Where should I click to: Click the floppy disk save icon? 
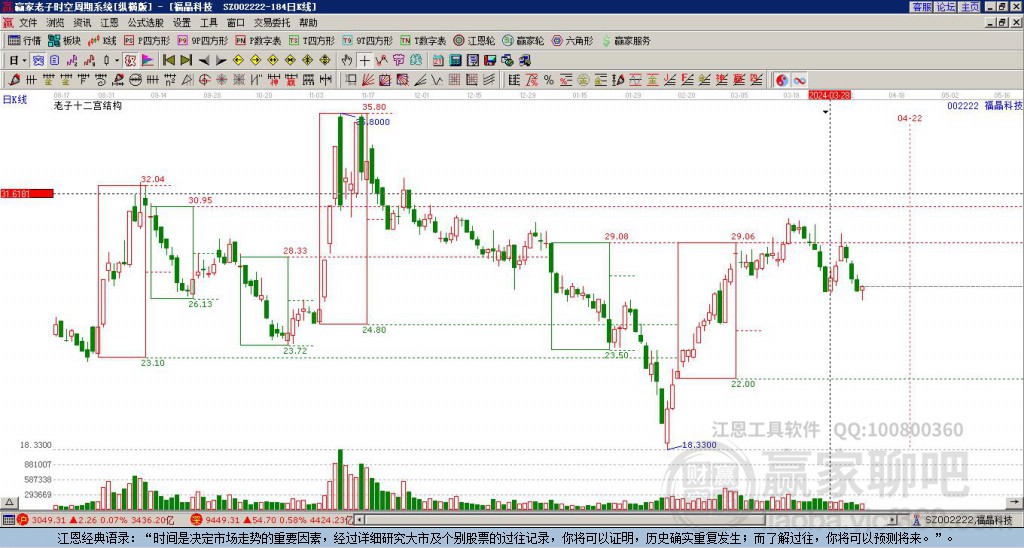tap(490, 60)
